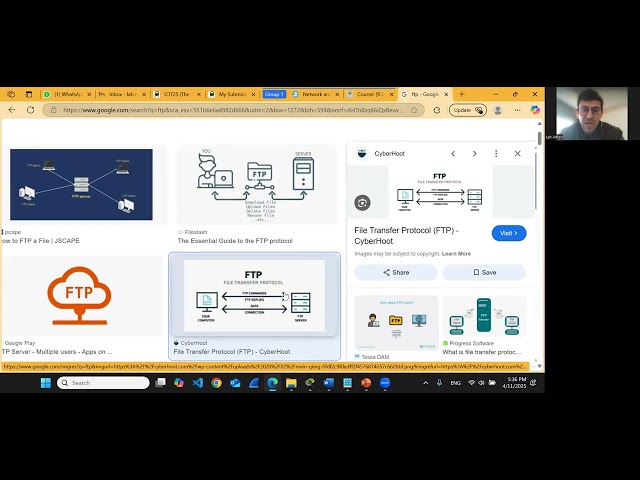The width and height of the screenshot is (640, 480).
Task: Open the 'File Transfer Protocol (FTP) - CyberHoot' panel title
Action: (x=407, y=236)
